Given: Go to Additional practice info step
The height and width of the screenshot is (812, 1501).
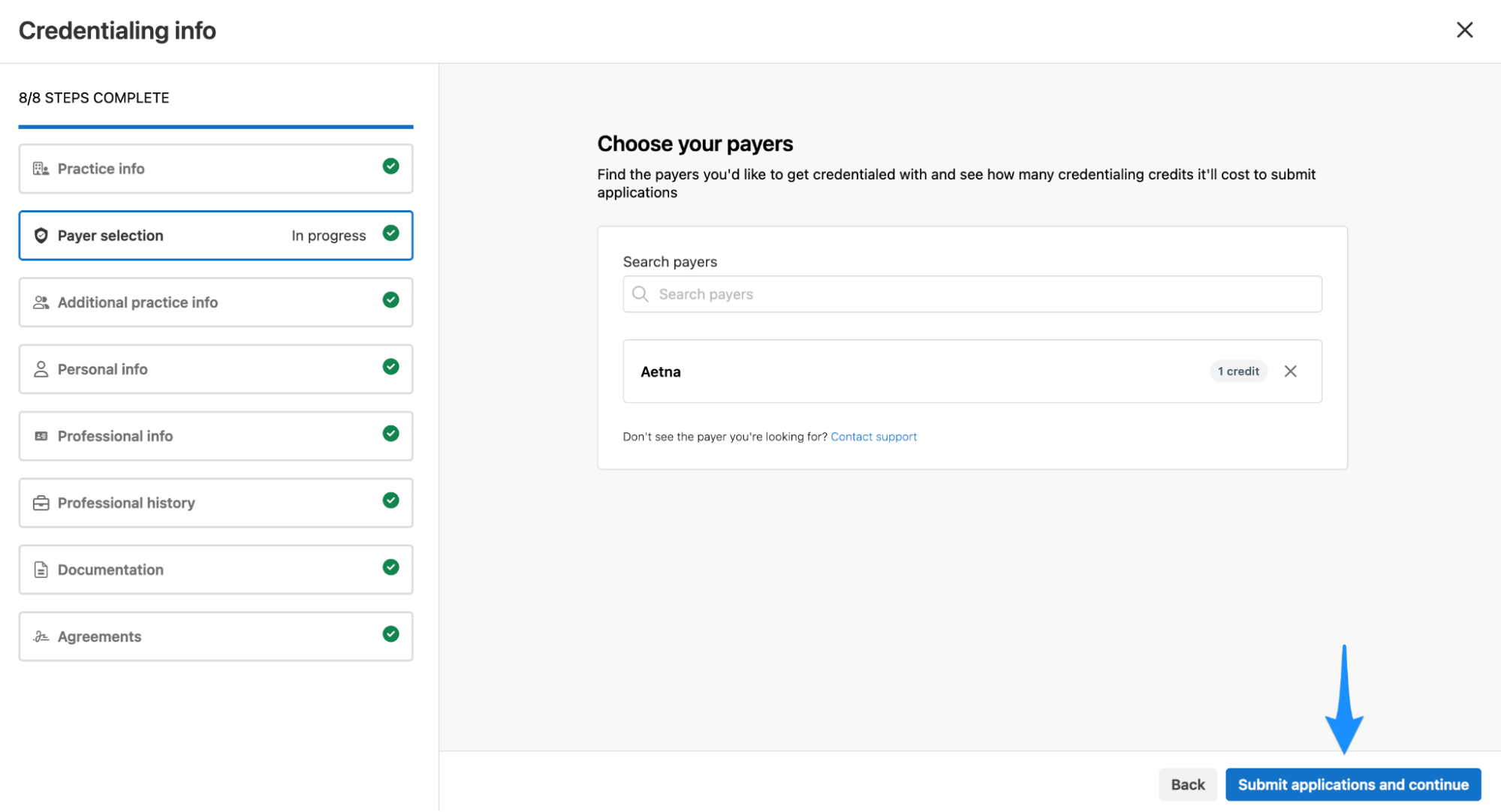Looking at the screenshot, I should coord(216,302).
